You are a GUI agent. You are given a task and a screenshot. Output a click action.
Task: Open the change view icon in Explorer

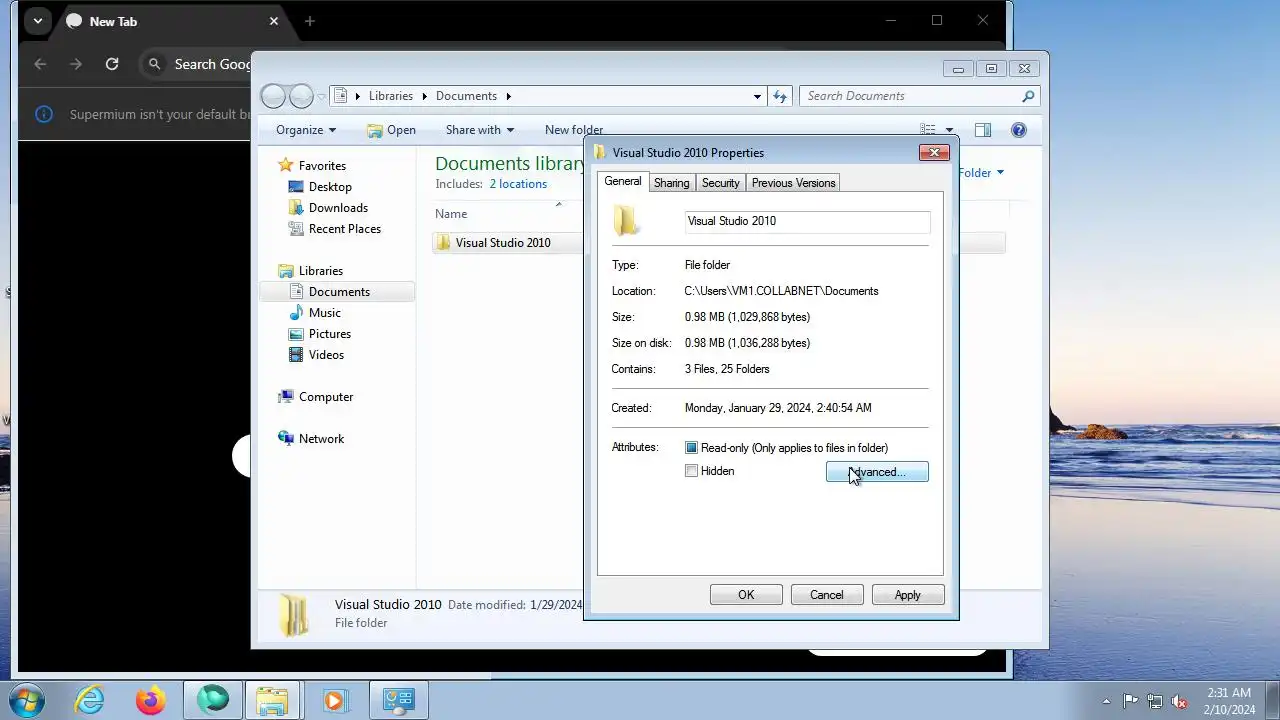[x=928, y=130]
